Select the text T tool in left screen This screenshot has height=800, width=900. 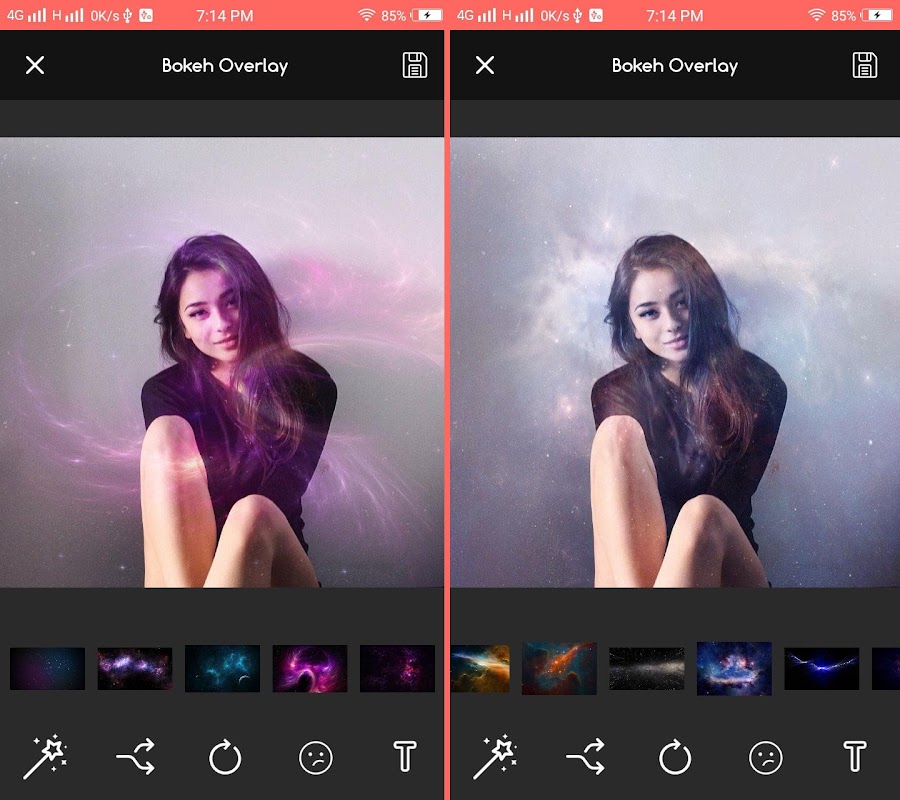coord(405,756)
